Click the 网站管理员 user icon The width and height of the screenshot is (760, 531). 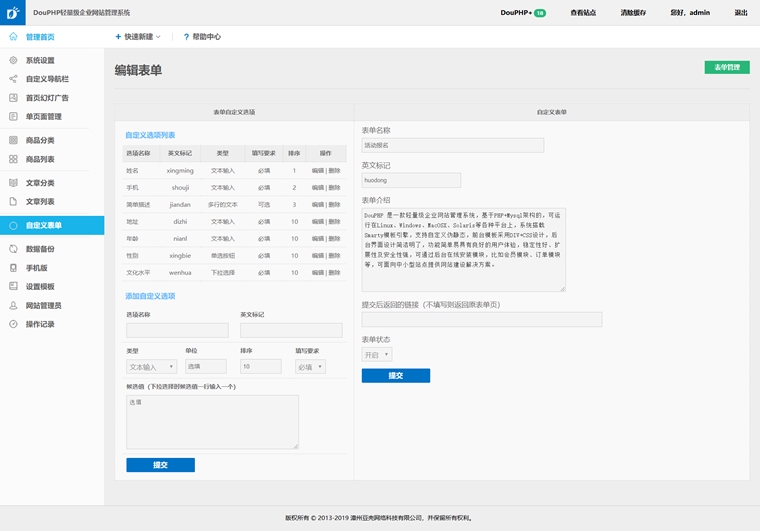(13, 305)
